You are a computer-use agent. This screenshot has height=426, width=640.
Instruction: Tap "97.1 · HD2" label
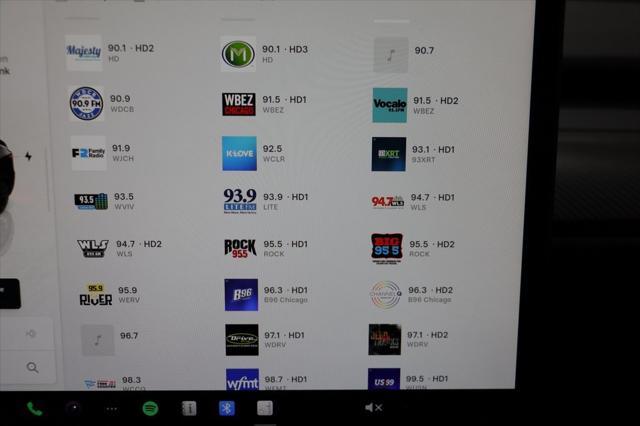coord(428,335)
